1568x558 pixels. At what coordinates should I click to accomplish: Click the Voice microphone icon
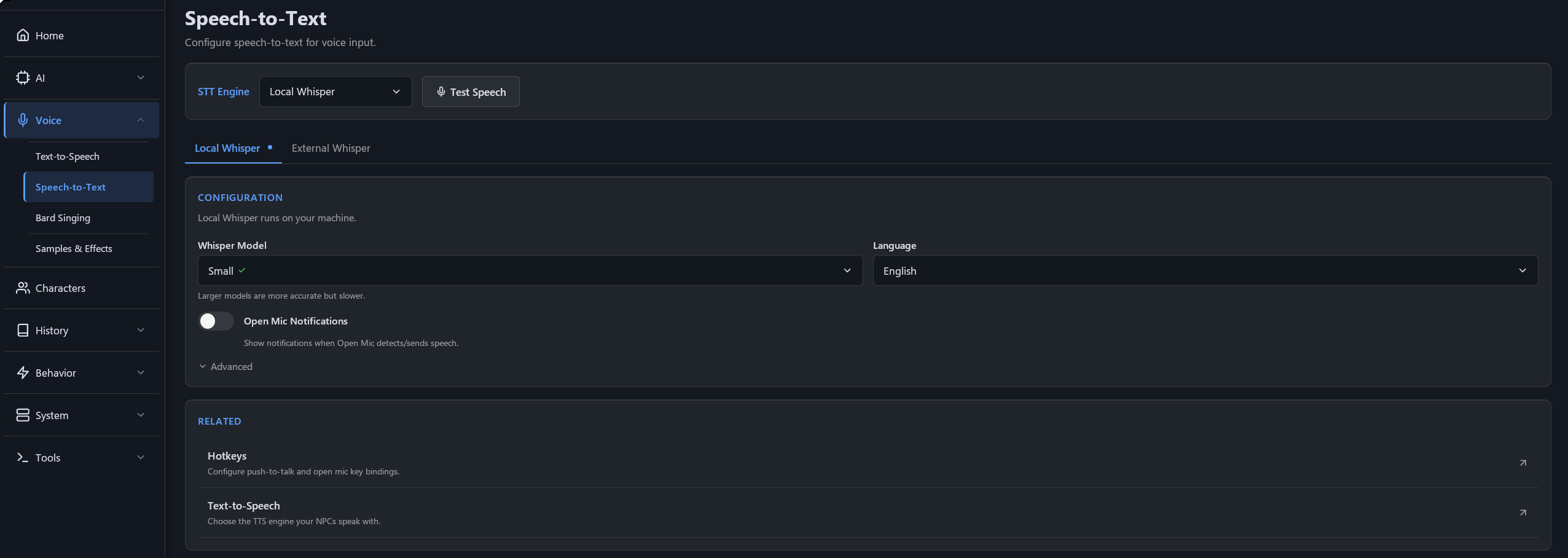coord(23,120)
